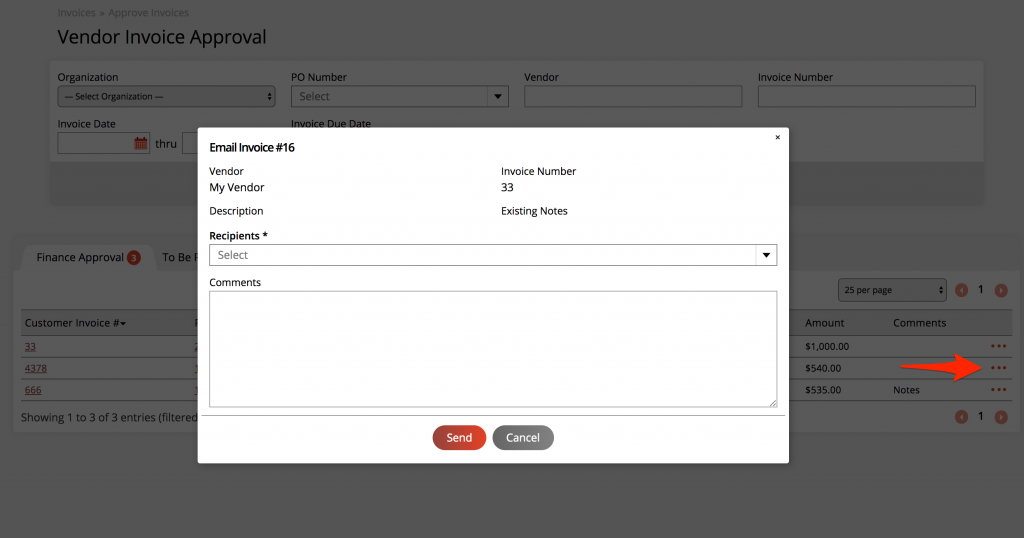
Task: Click the Invoice Number filter field
Action: pyautogui.click(x=867, y=97)
